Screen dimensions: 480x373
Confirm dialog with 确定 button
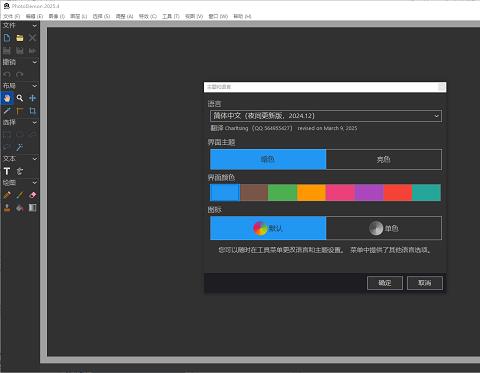[385, 283]
